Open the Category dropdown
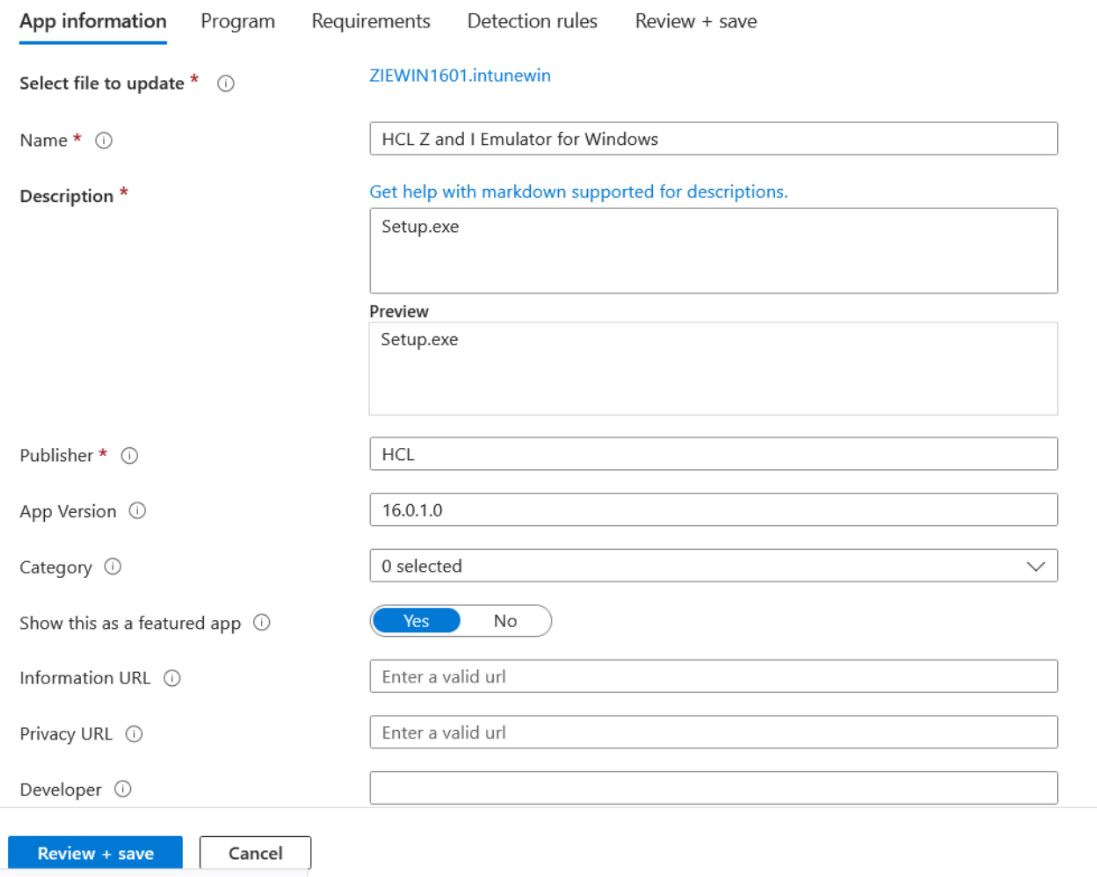 (x=713, y=566)
